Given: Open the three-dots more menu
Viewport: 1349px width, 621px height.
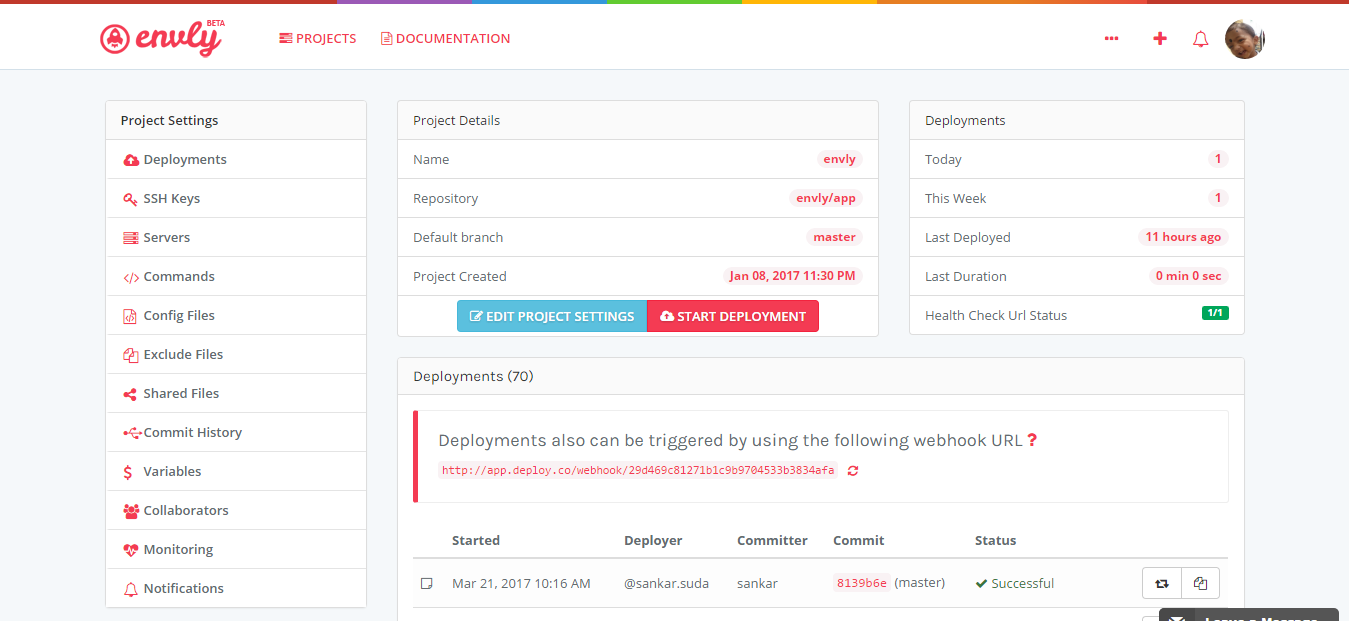Looking at the screenshot, I should (1111, 39).
